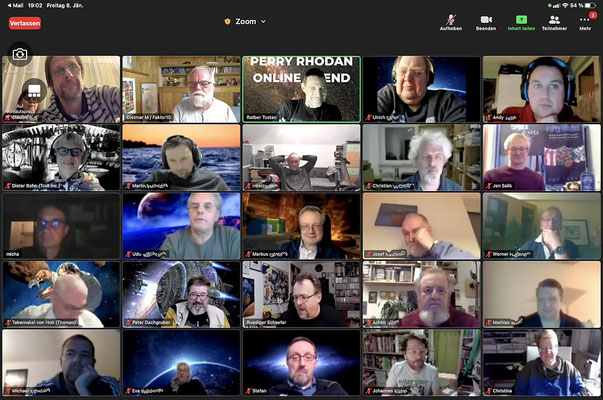Select Christian's video tile
Screen dimensions: 603x400
click(x=421, y=157)
